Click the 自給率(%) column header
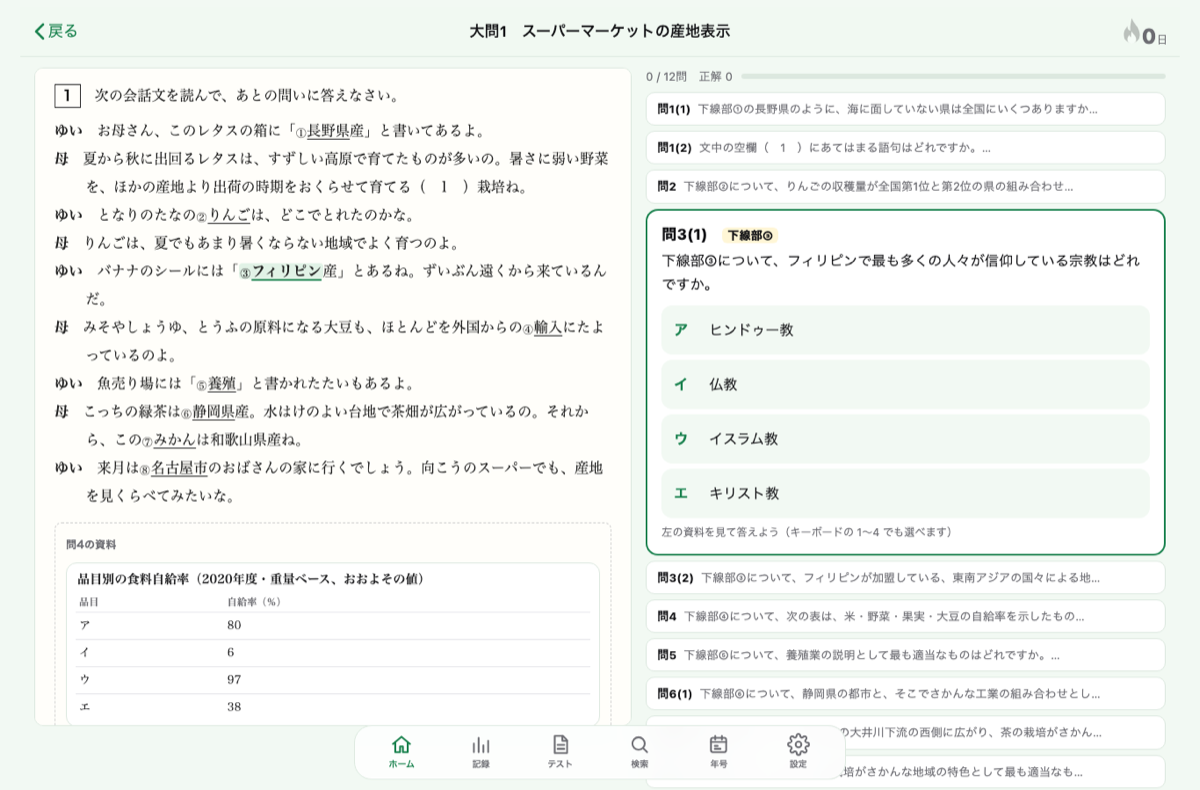The height and width of the screenshot is (790, 1200). (253, 602)
